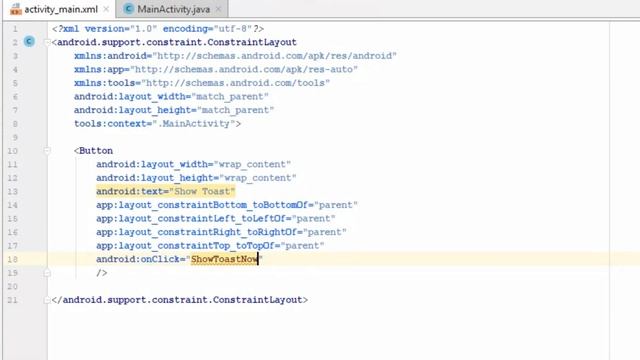The image size is (640, 360).
Task: Click the opening android.support.constraint.ConstraintLayout tag
Action: tap(174, 42)
